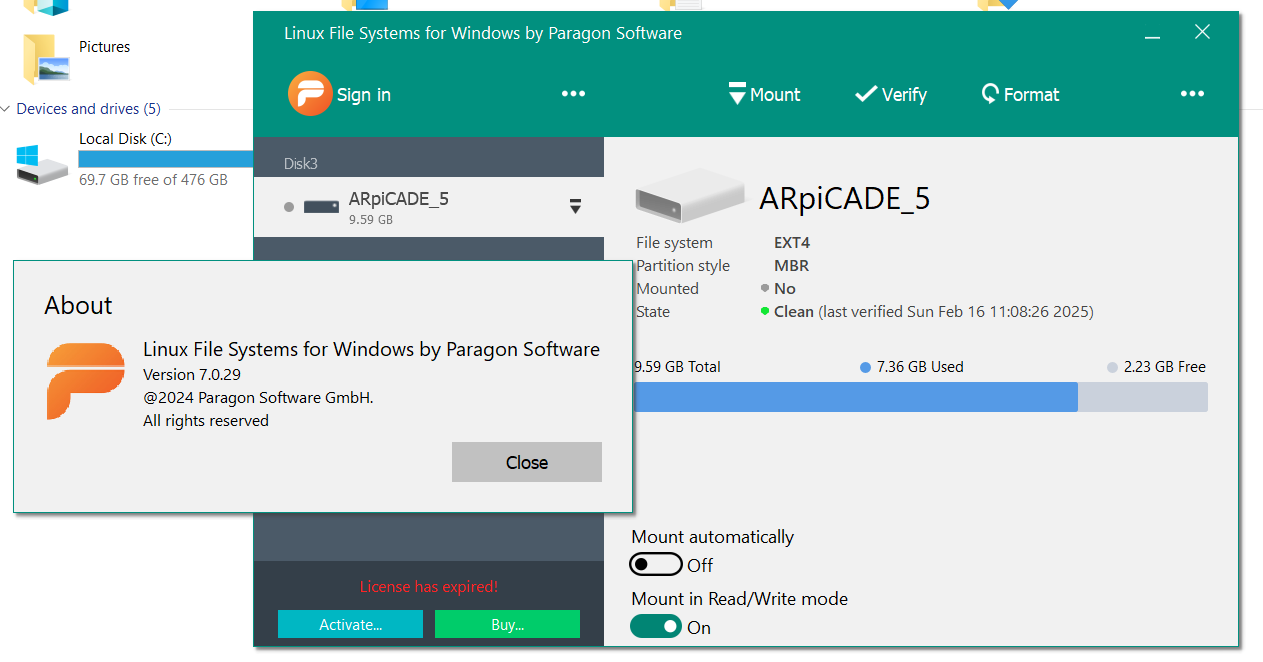
Task: Close the About dialog
Action: pyautogui.click(x=527, y=462)
